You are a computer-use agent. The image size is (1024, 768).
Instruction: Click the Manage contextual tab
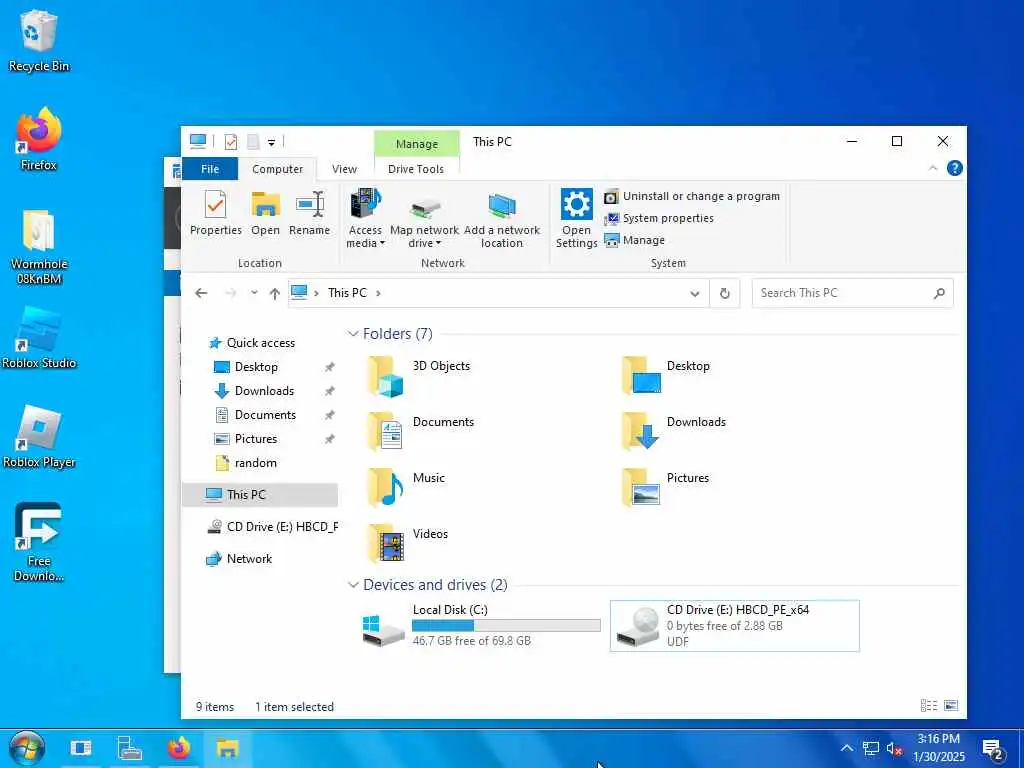(417, 144)
